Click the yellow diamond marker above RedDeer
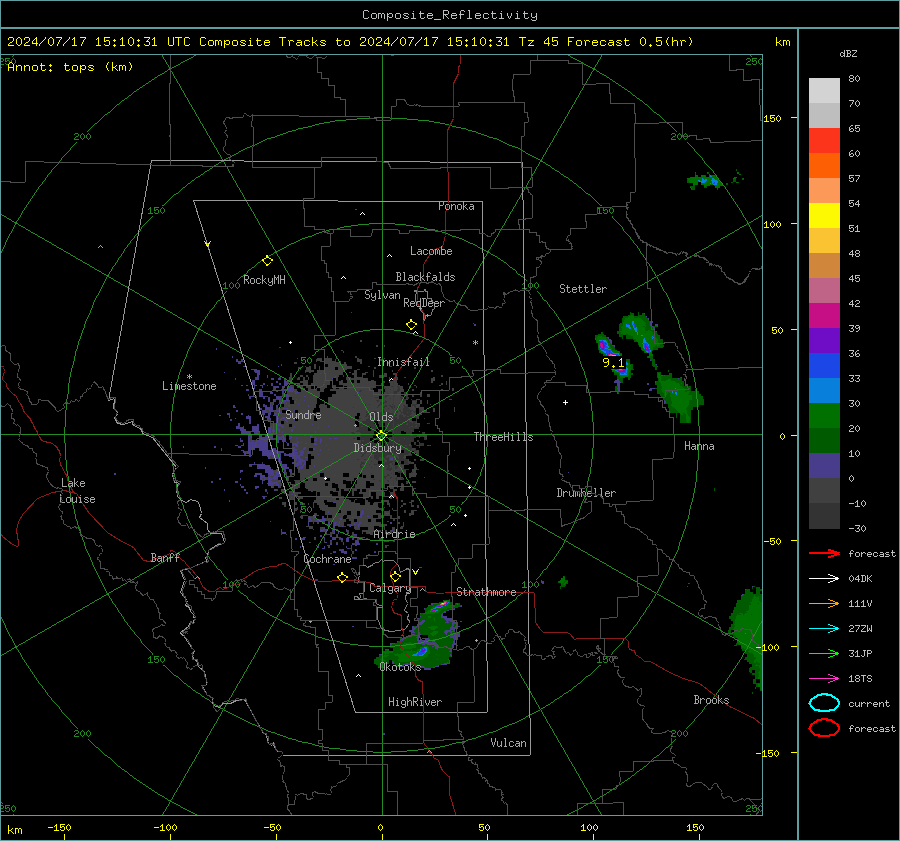Viewport: 900px width, 841px height. click(x=411, y=325)
